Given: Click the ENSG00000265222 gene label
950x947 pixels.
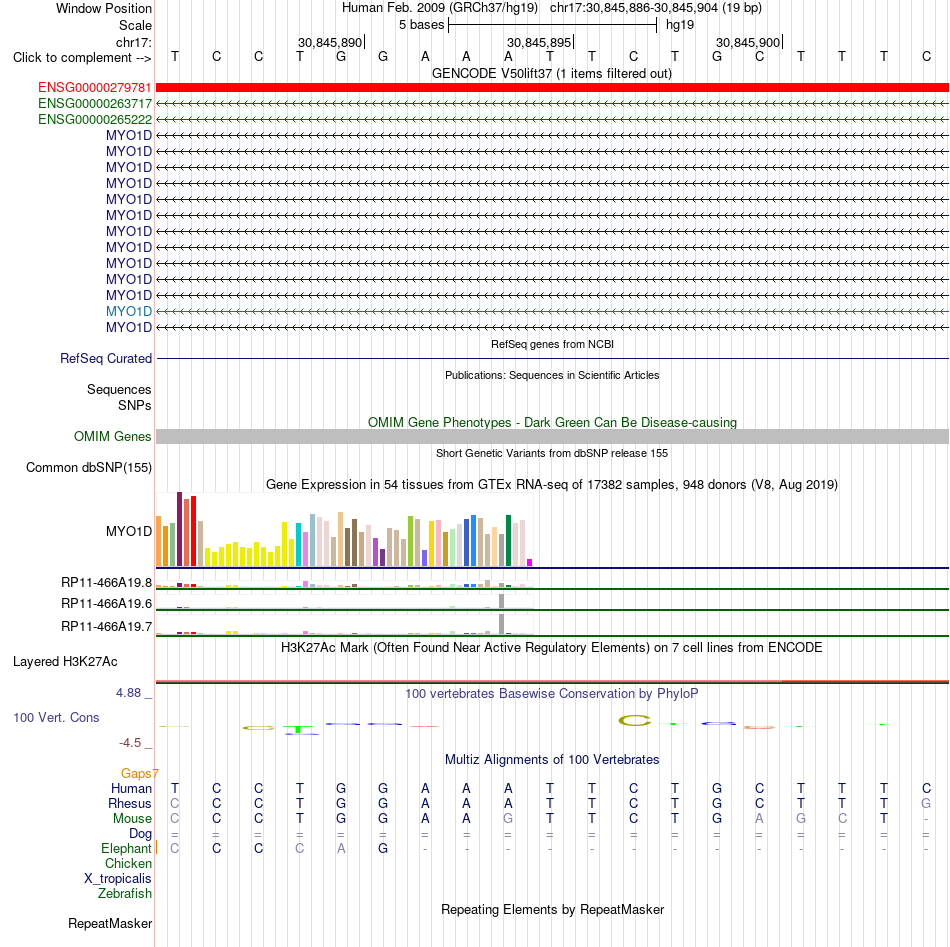Looking at the screenshot, I should point(95,119).
